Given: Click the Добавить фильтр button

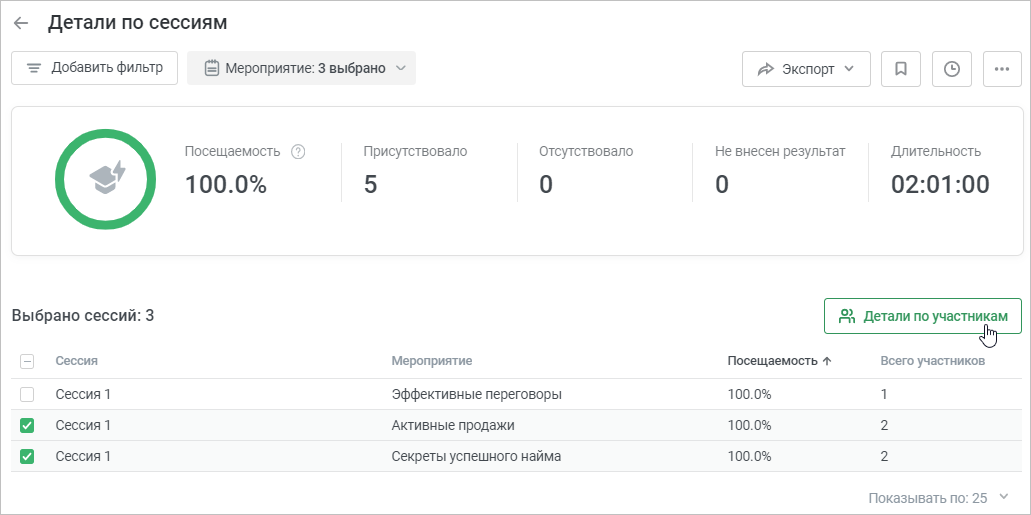Looking at the screenshot, I should coord(94,68).
